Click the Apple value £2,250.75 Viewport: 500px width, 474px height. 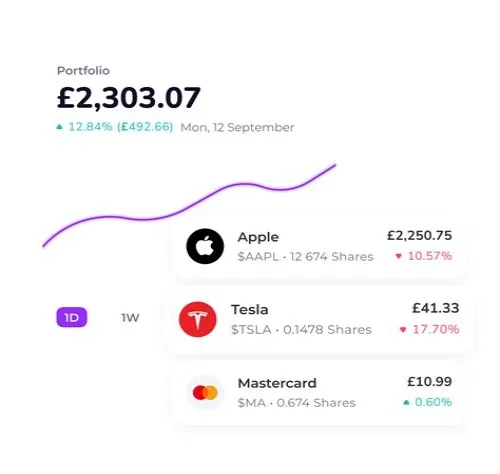[x=419, y=236]
